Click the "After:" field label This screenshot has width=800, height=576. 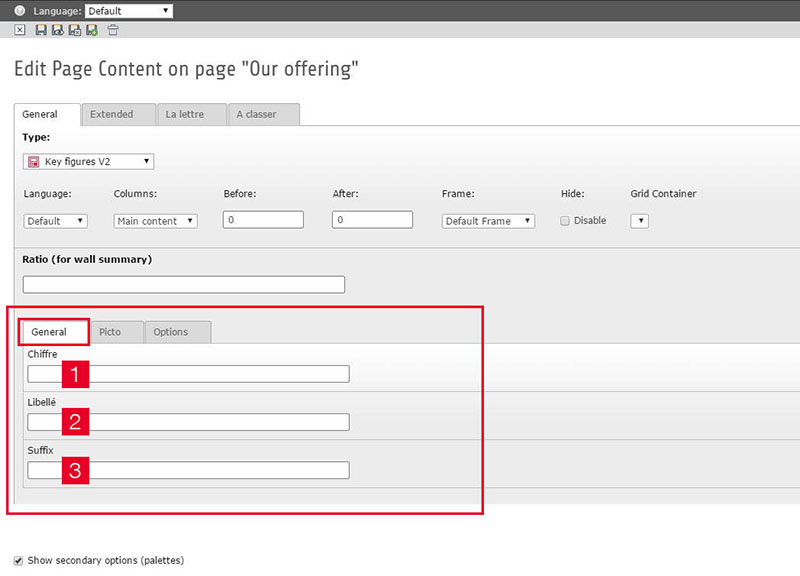click(x=345, y=194)
